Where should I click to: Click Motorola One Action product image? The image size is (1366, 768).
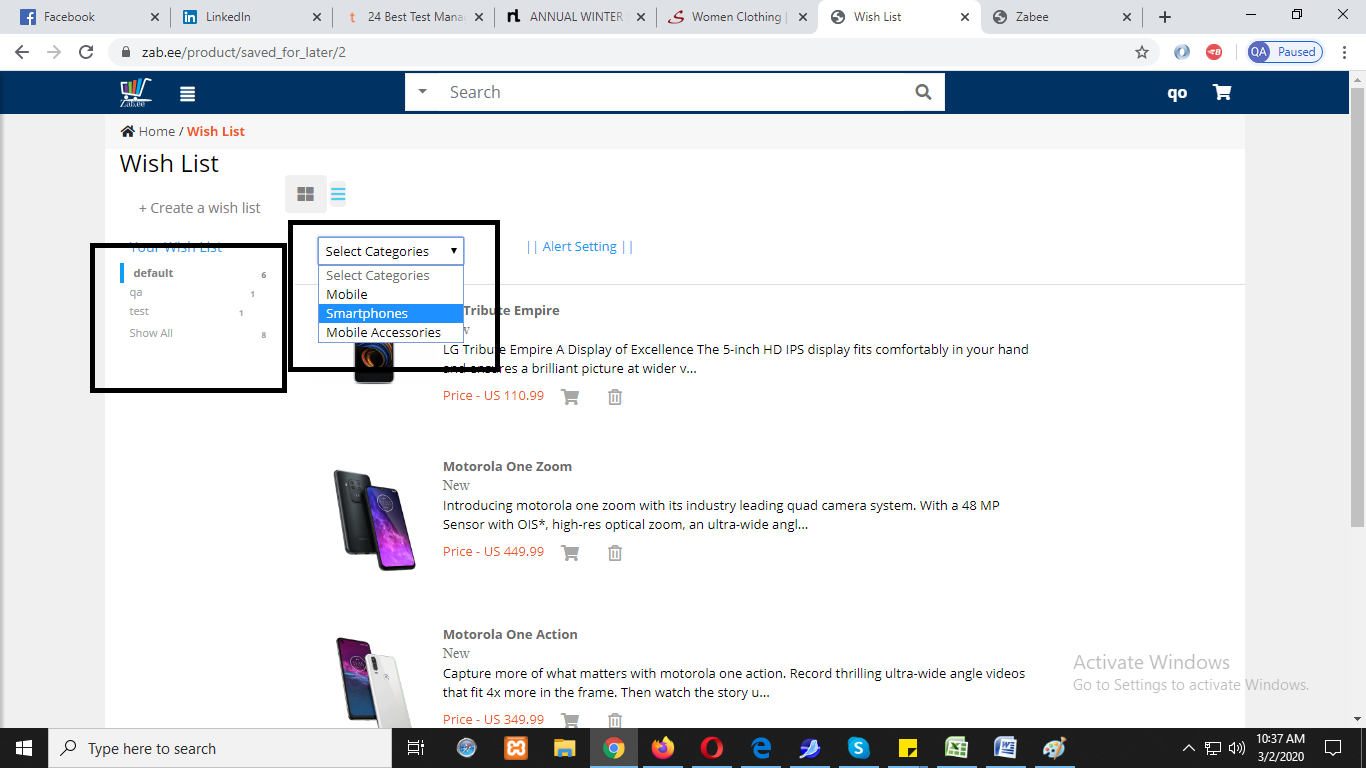click(374, 682)
